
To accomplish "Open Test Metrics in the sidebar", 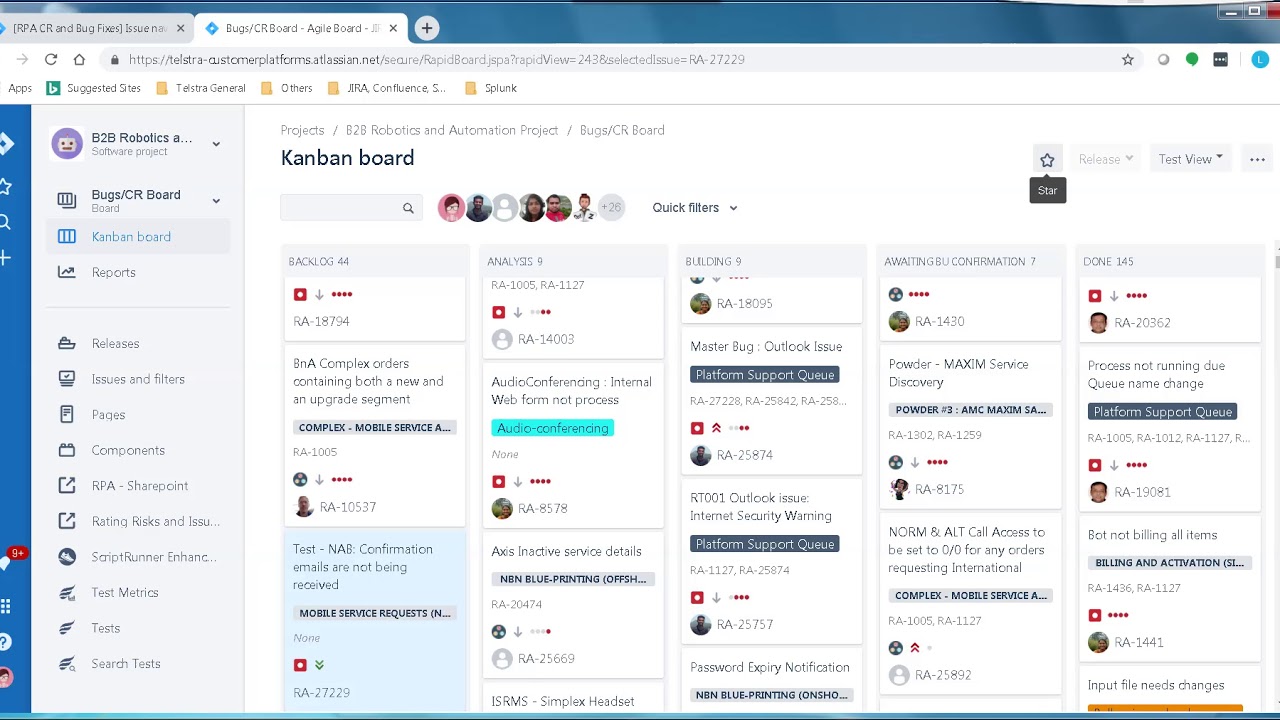I will (125, 592).
